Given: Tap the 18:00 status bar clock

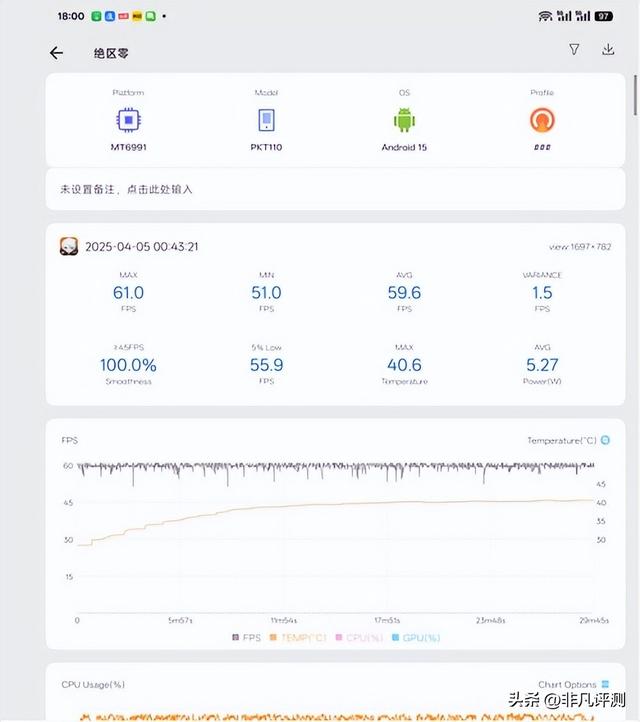Looking at the screenshot, I should pos(71,16).
